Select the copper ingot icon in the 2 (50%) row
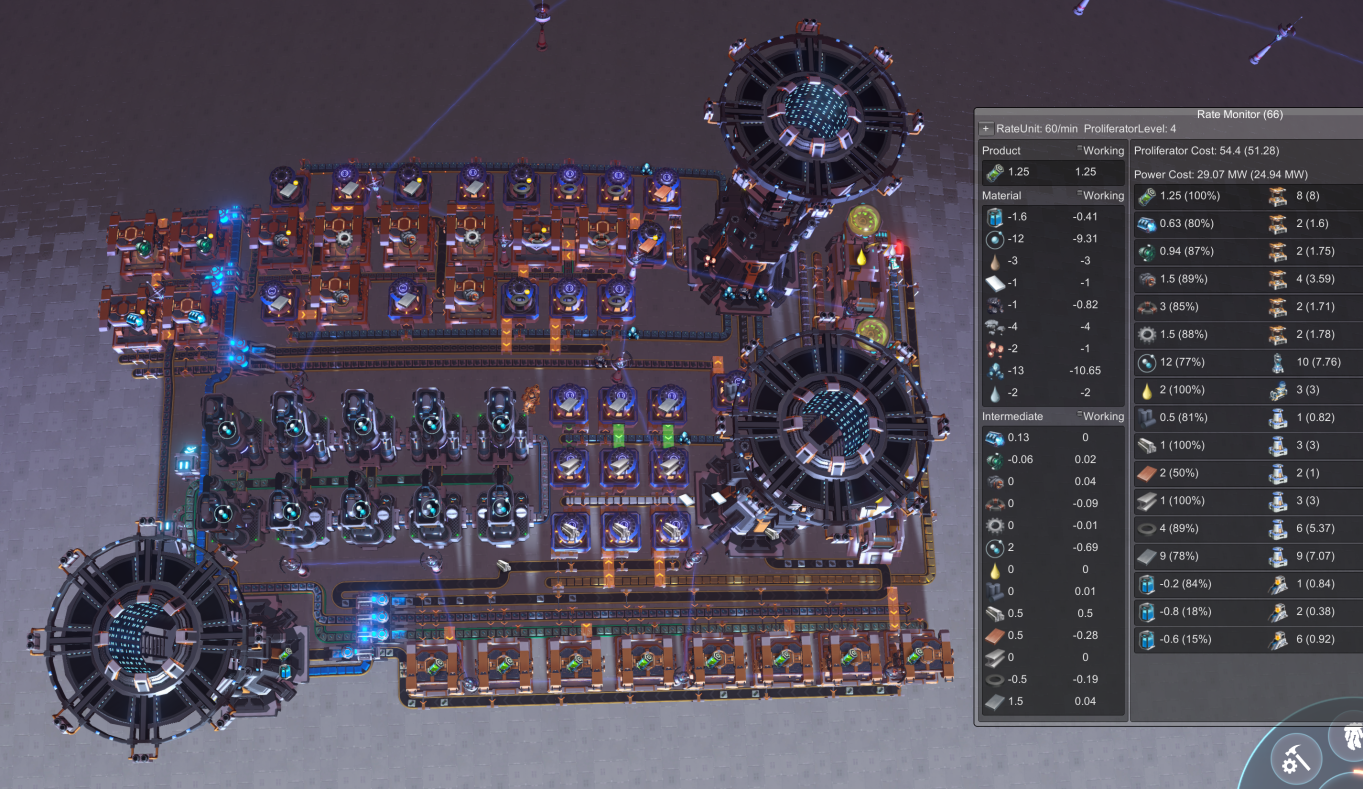1363x789 pixels. (x=1147, y=473)
